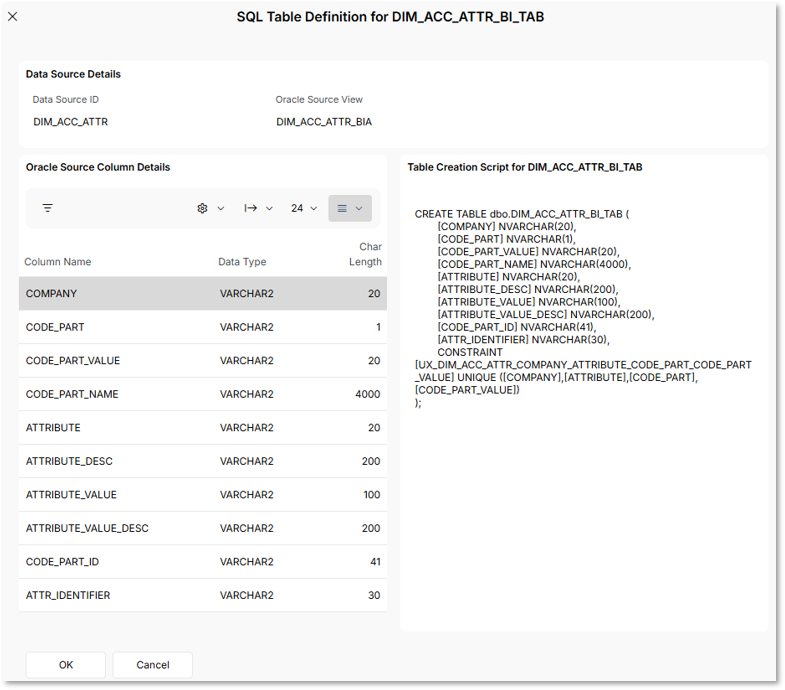
Task: Click the Data Source Details heading
Action: tap(73, 74)
